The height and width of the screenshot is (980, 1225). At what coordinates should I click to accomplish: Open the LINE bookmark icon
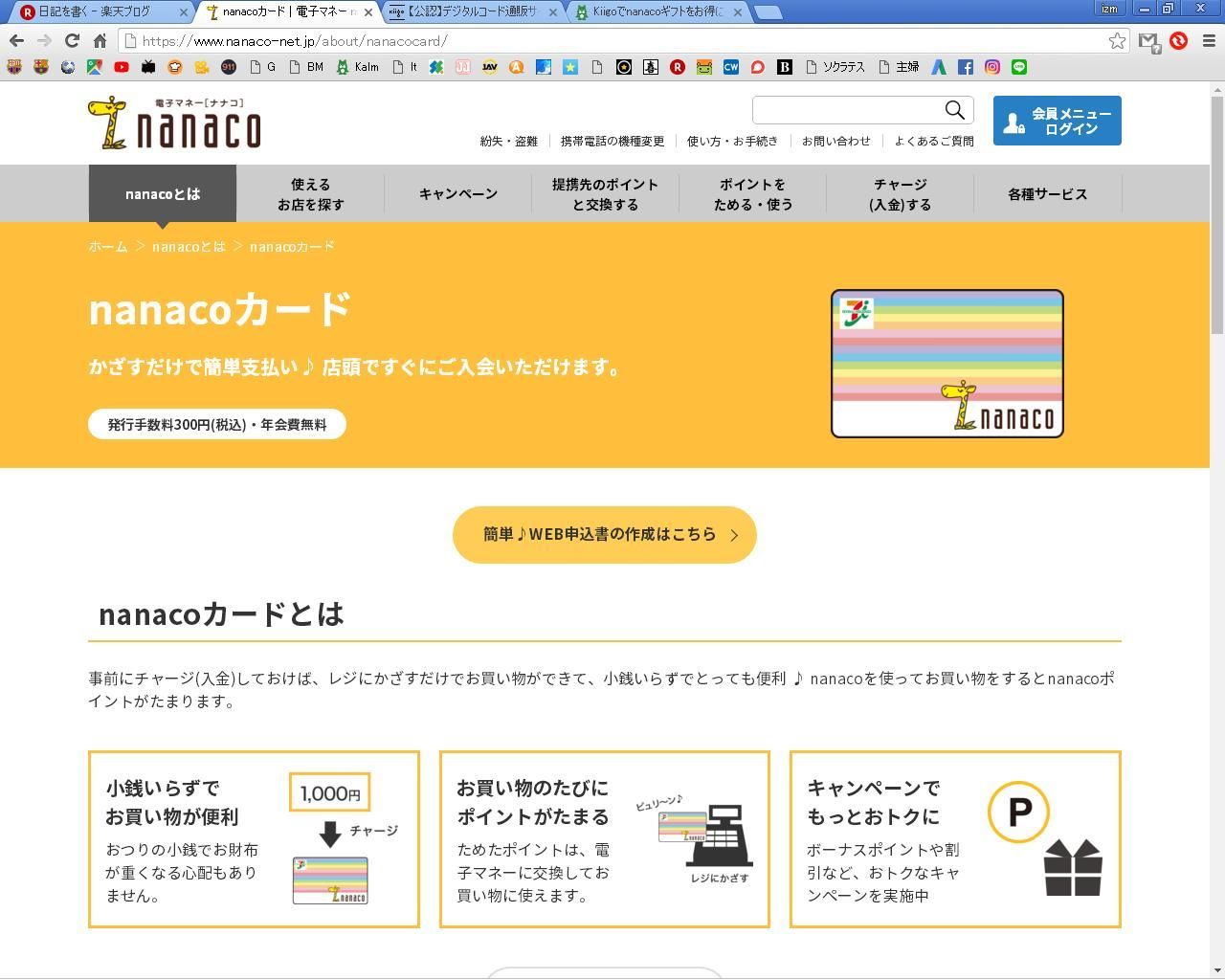click(x=1018, y=67)
